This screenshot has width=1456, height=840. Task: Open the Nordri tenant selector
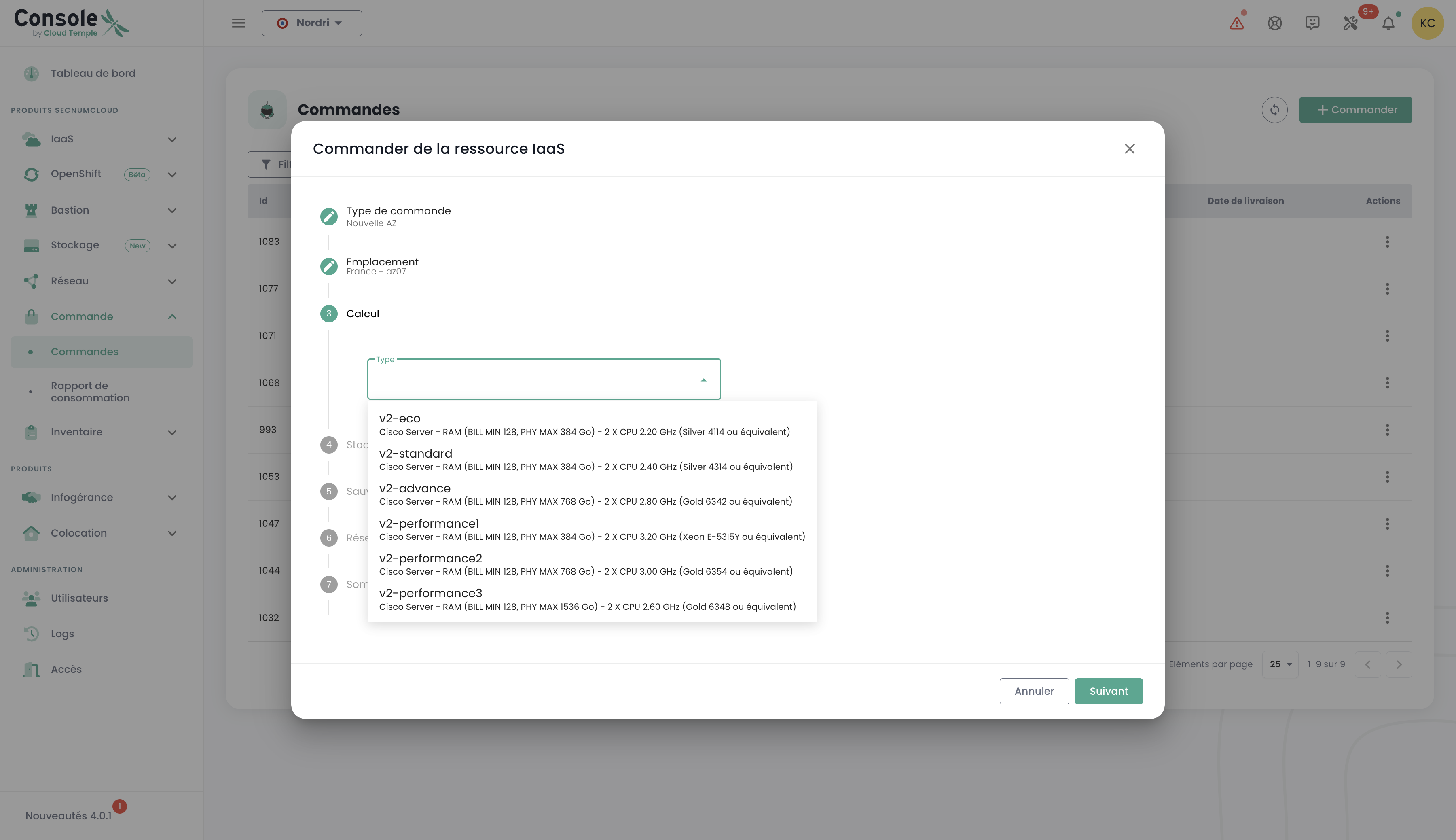pyautogui.click(x=311, y=23)
